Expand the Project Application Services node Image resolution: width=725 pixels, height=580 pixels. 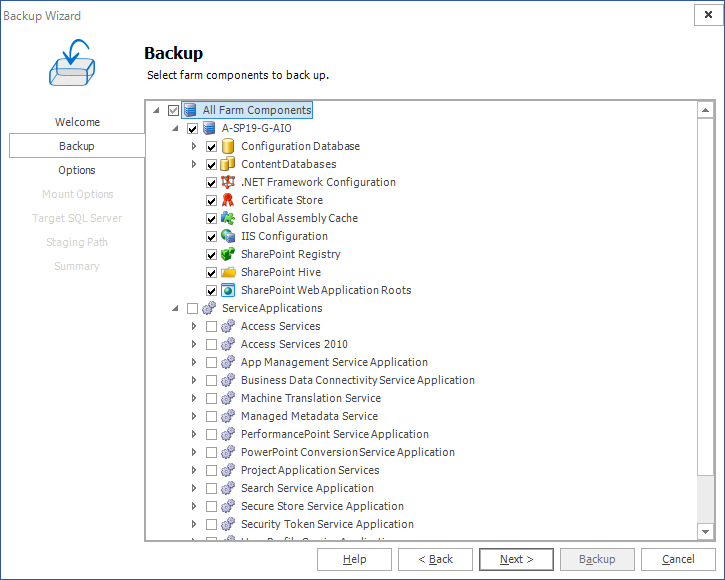[x=194, y=470]
